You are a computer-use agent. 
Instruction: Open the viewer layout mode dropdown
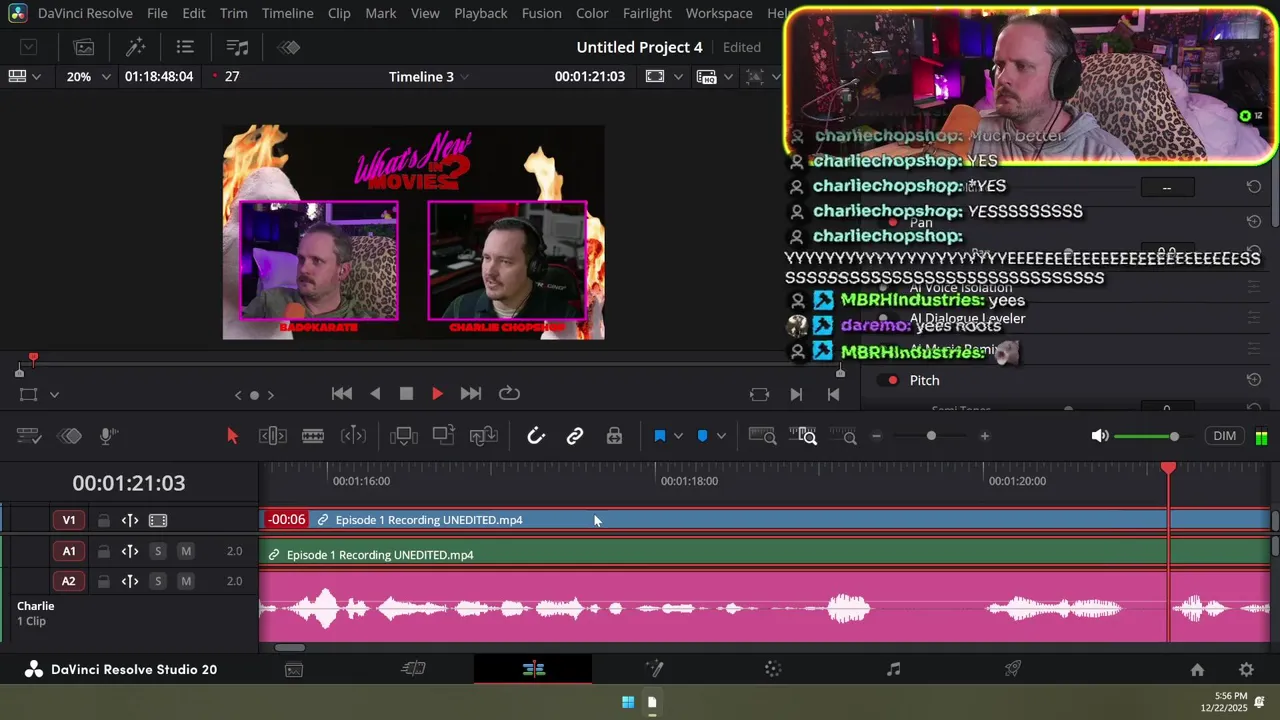25,76
